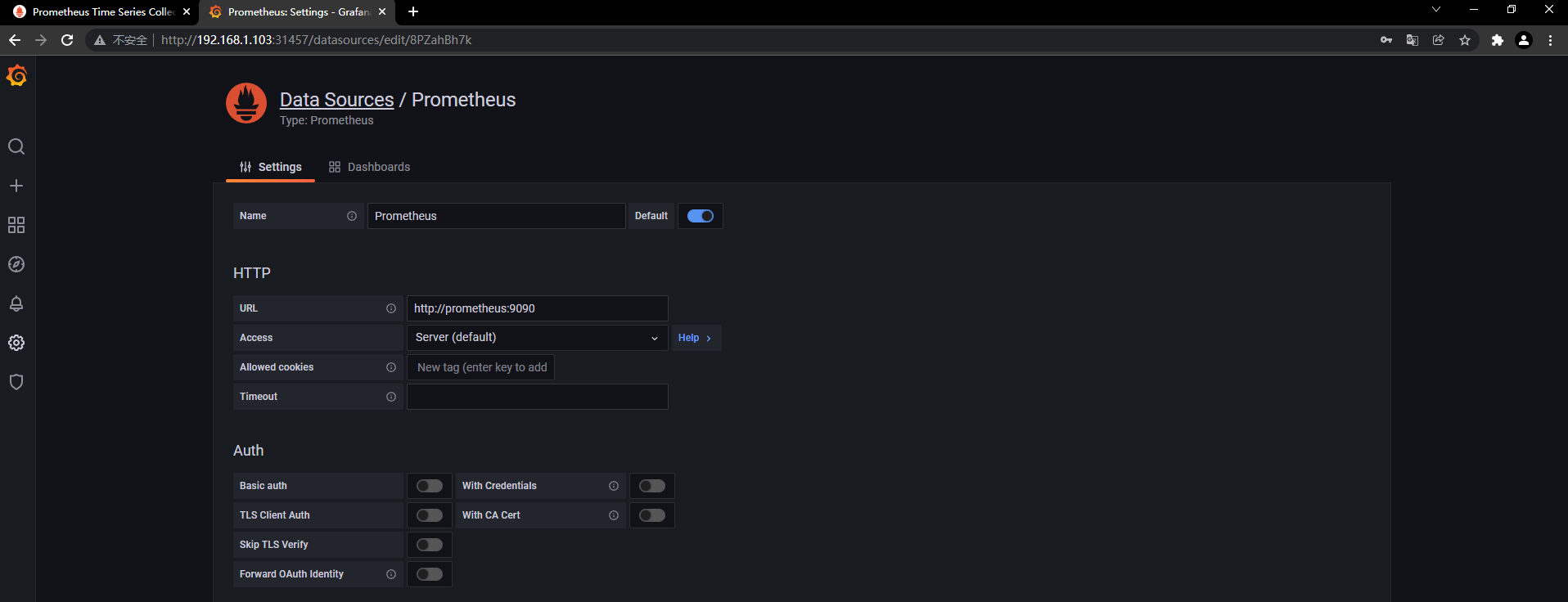Close the Prometheus Time Series browser tab

187,12
